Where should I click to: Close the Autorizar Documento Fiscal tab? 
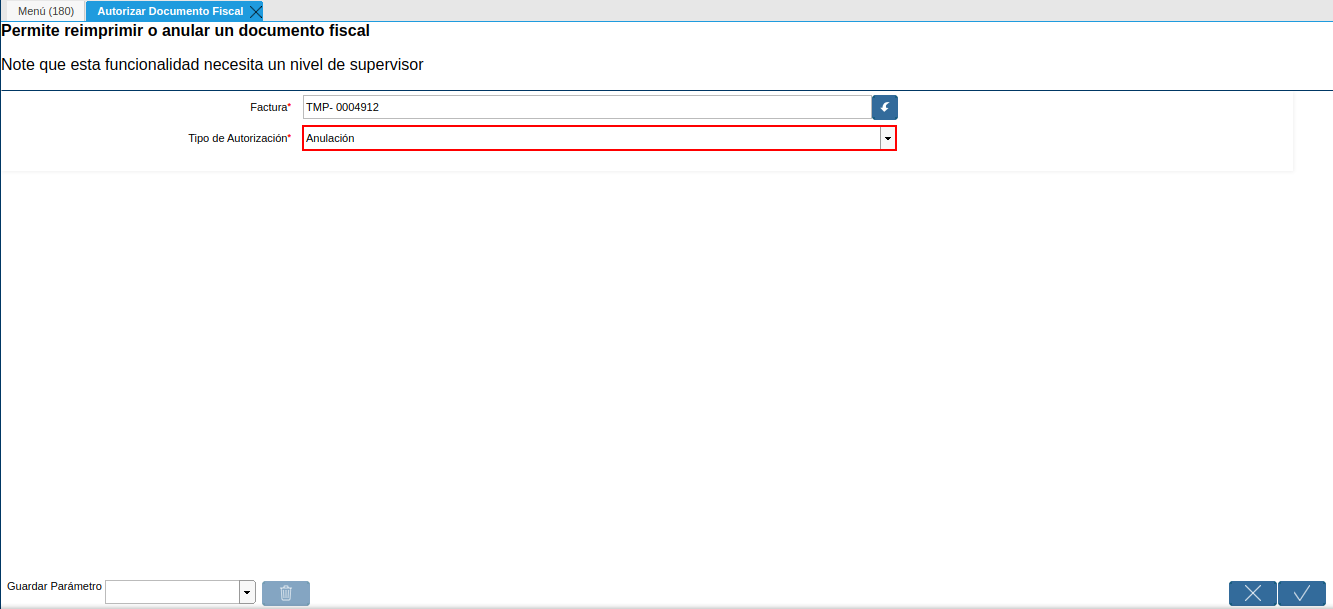point(255,11)
